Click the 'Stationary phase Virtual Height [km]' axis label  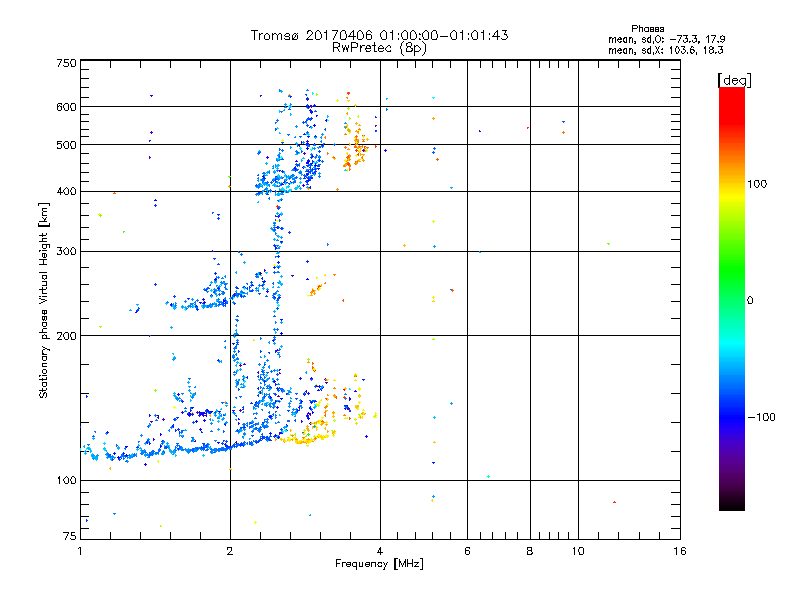coord(44,301)
